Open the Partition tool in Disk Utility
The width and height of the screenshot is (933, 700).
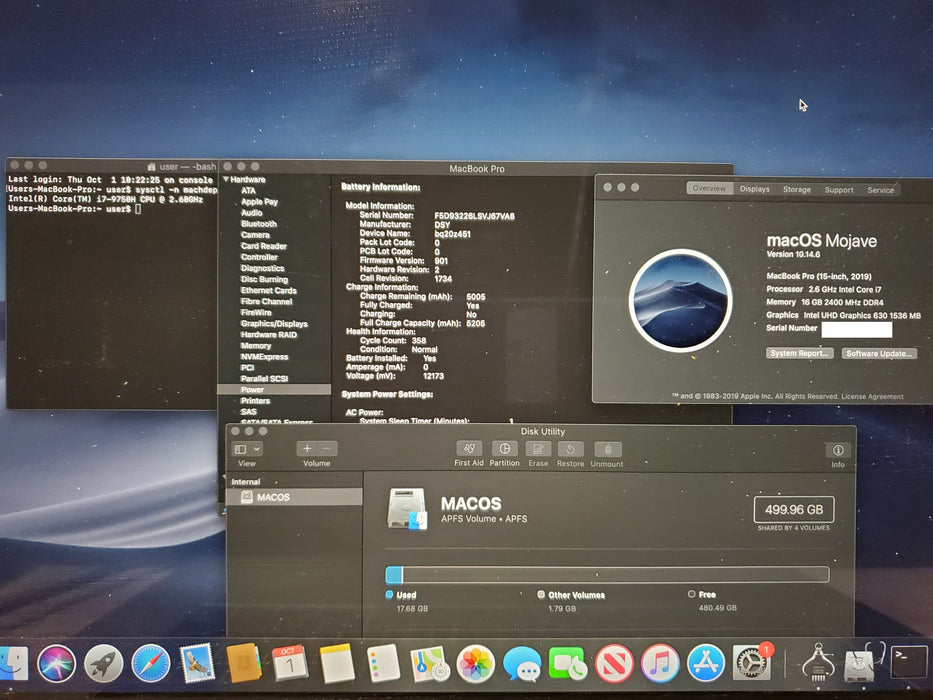(505, 449)
